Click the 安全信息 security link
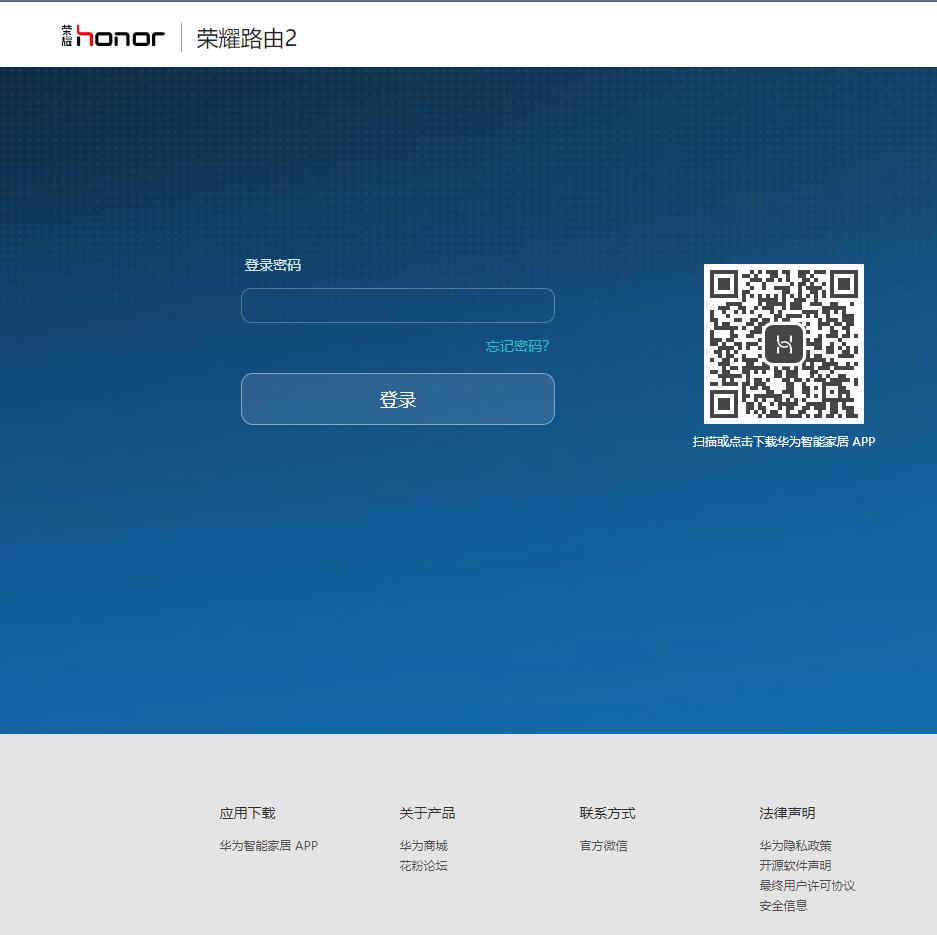 point(784,905)
